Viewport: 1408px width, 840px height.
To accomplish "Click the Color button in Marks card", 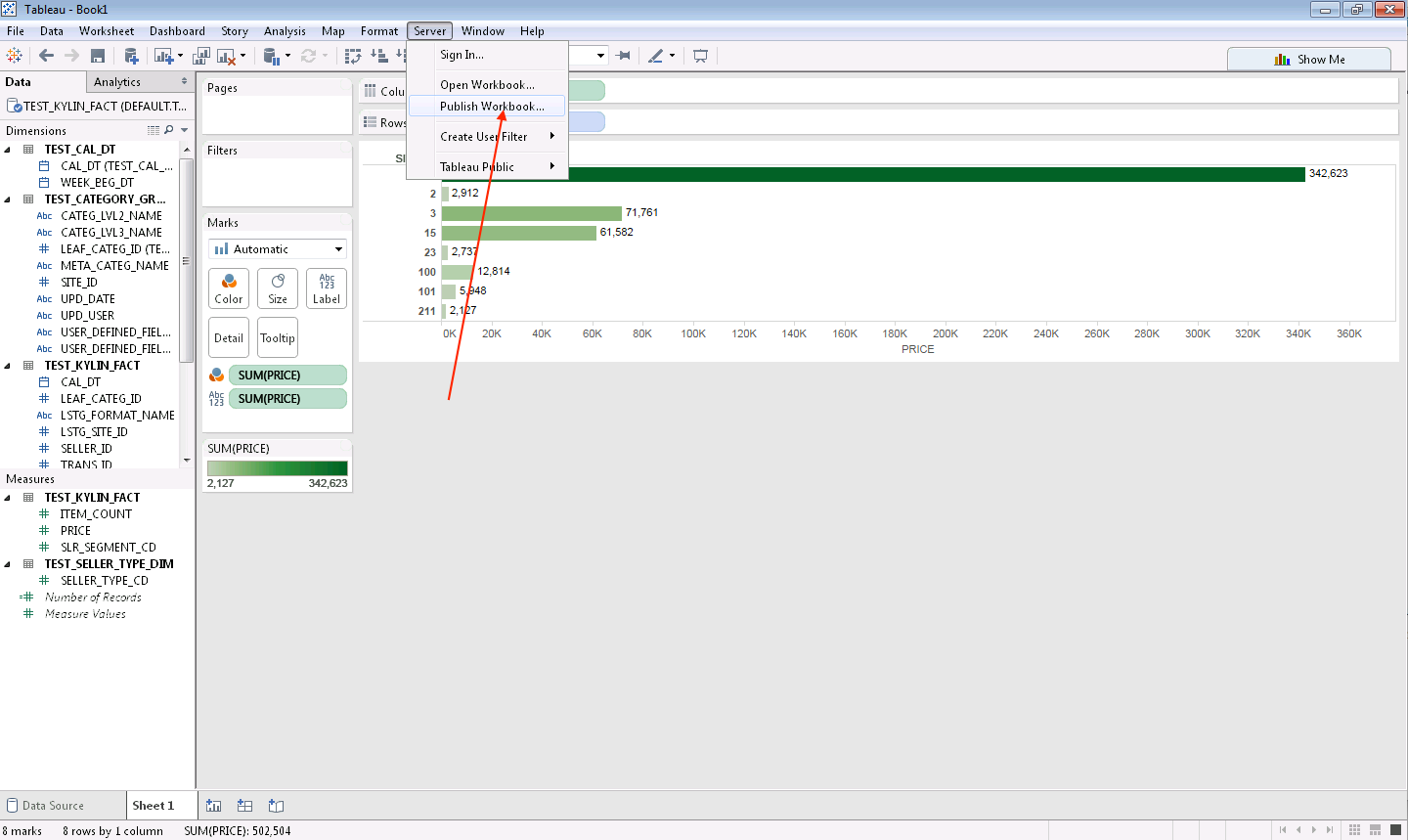I will tap(229, 289).
